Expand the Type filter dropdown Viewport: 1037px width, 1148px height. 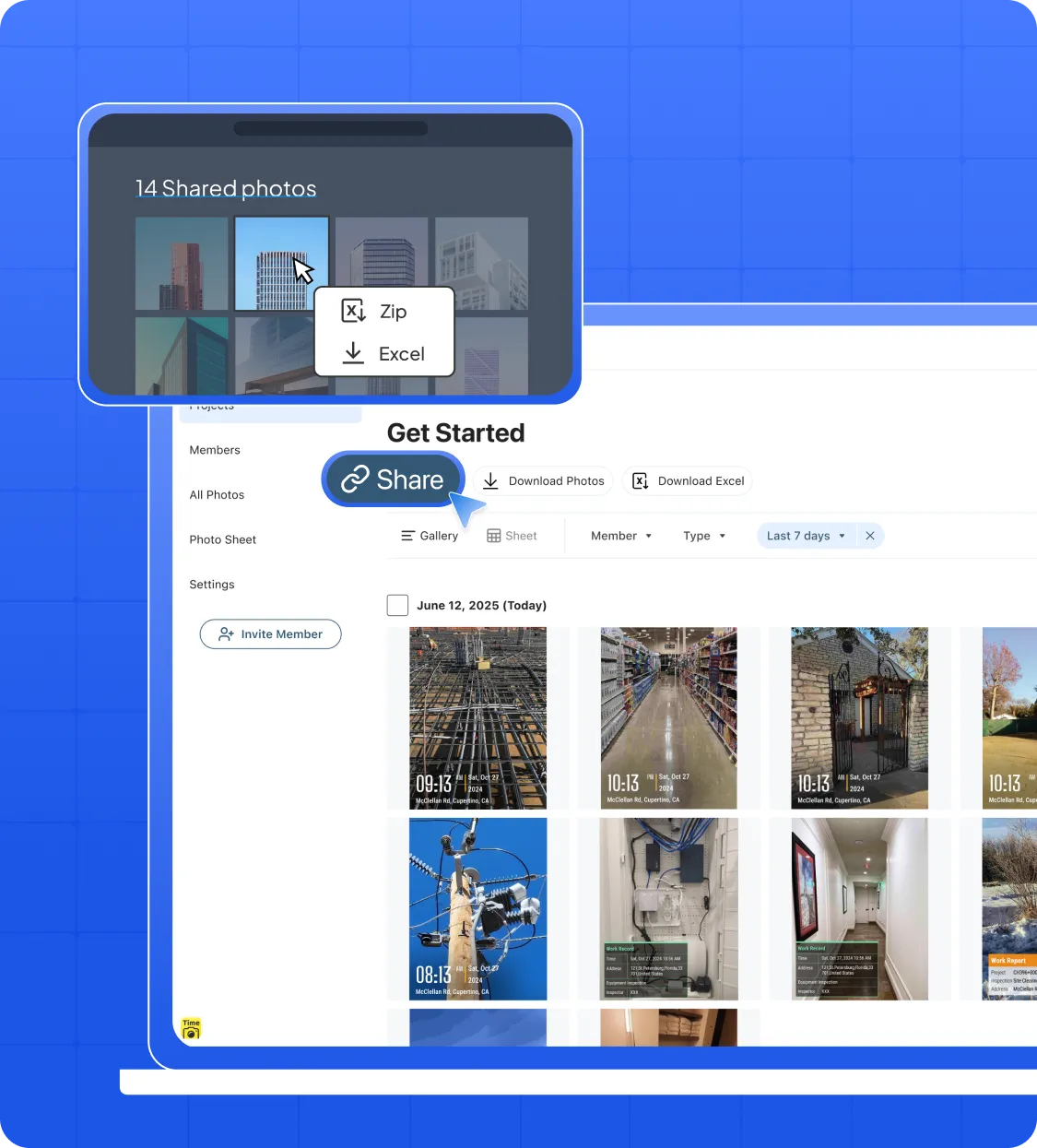(x=703, y=535)
